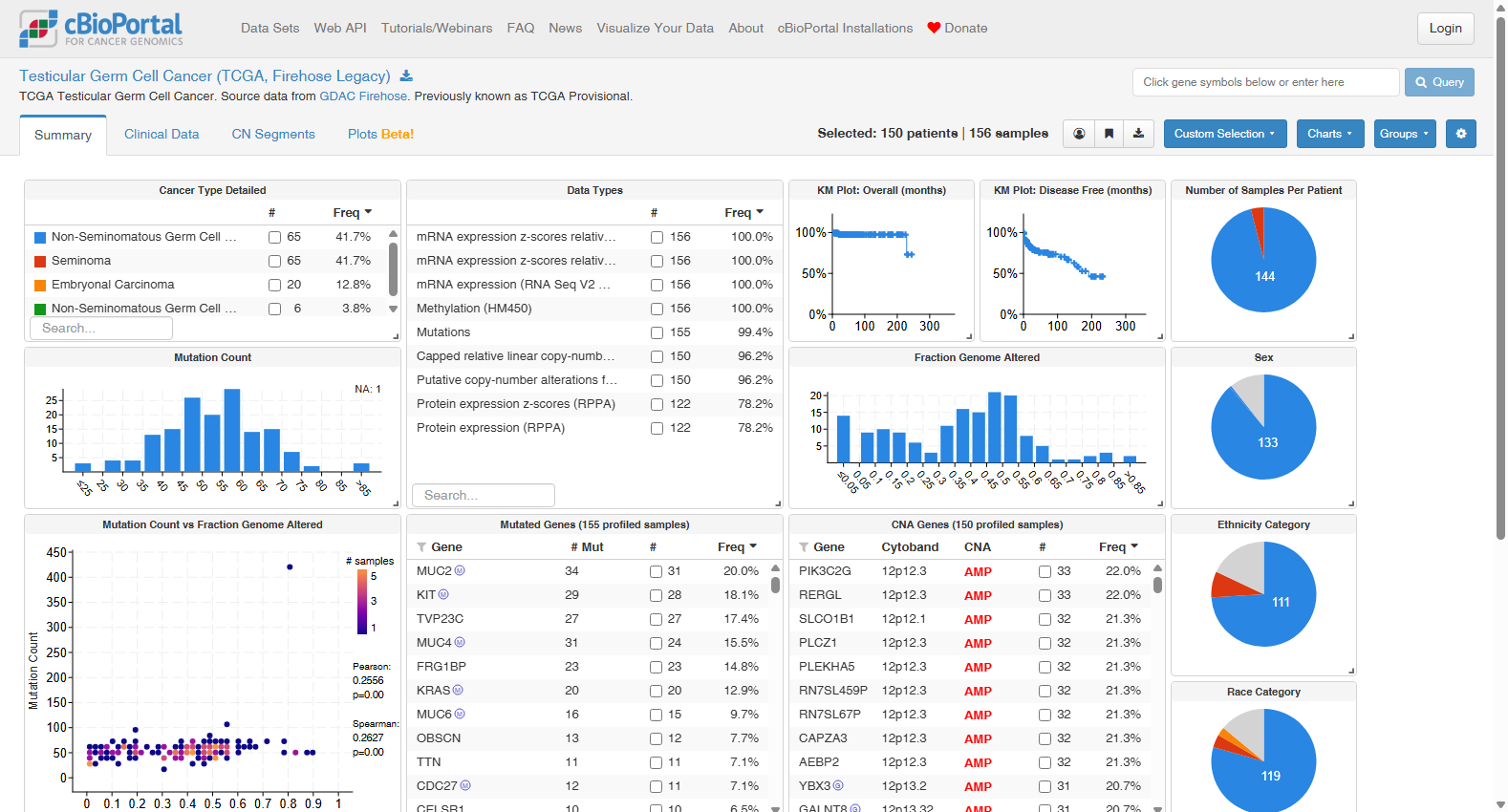Open the Visualize Your Data link
1508x812 pixels.
[655, 29]
